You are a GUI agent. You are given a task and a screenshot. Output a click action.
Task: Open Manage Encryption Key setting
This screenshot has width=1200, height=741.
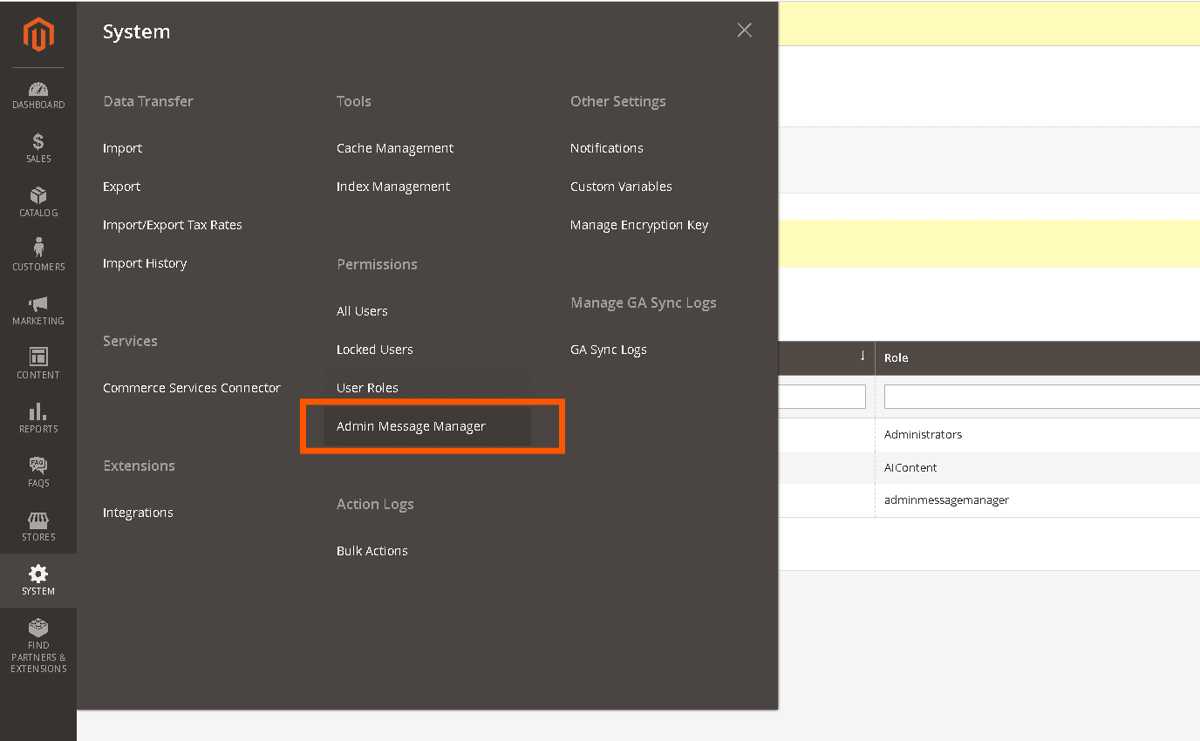coord(639,225)
